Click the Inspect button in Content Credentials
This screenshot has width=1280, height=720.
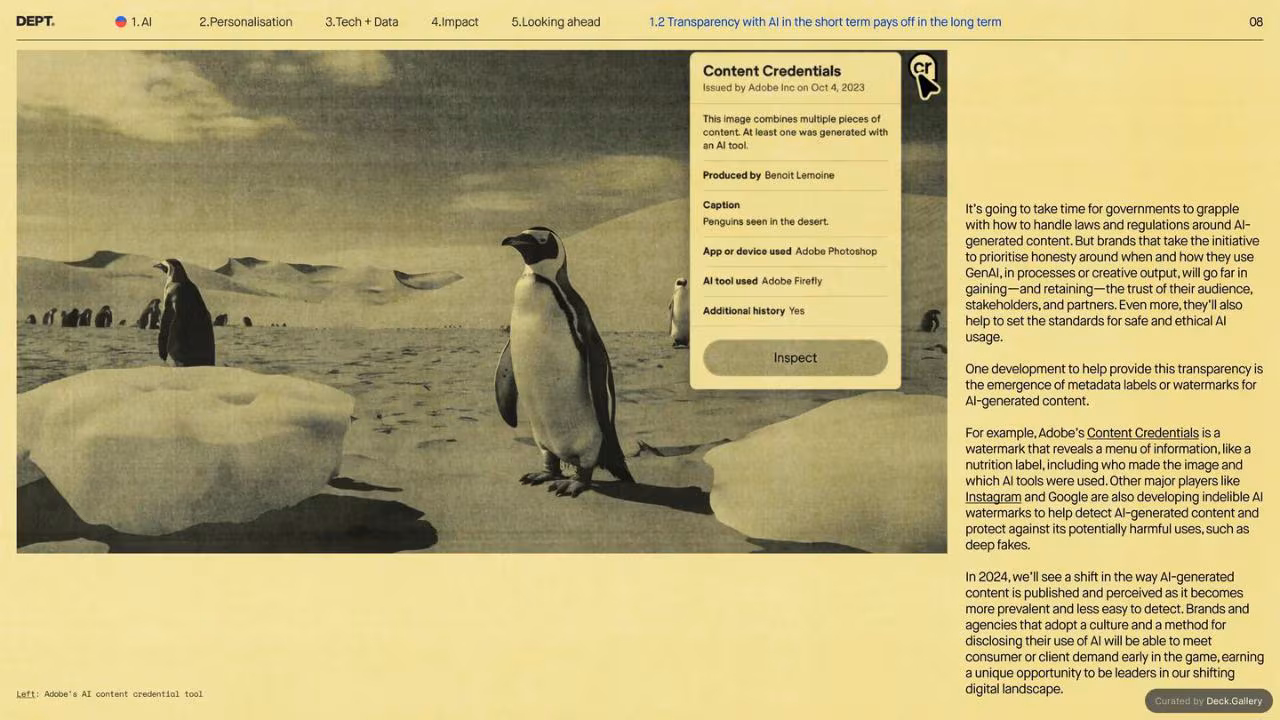(x=795, y=358)
